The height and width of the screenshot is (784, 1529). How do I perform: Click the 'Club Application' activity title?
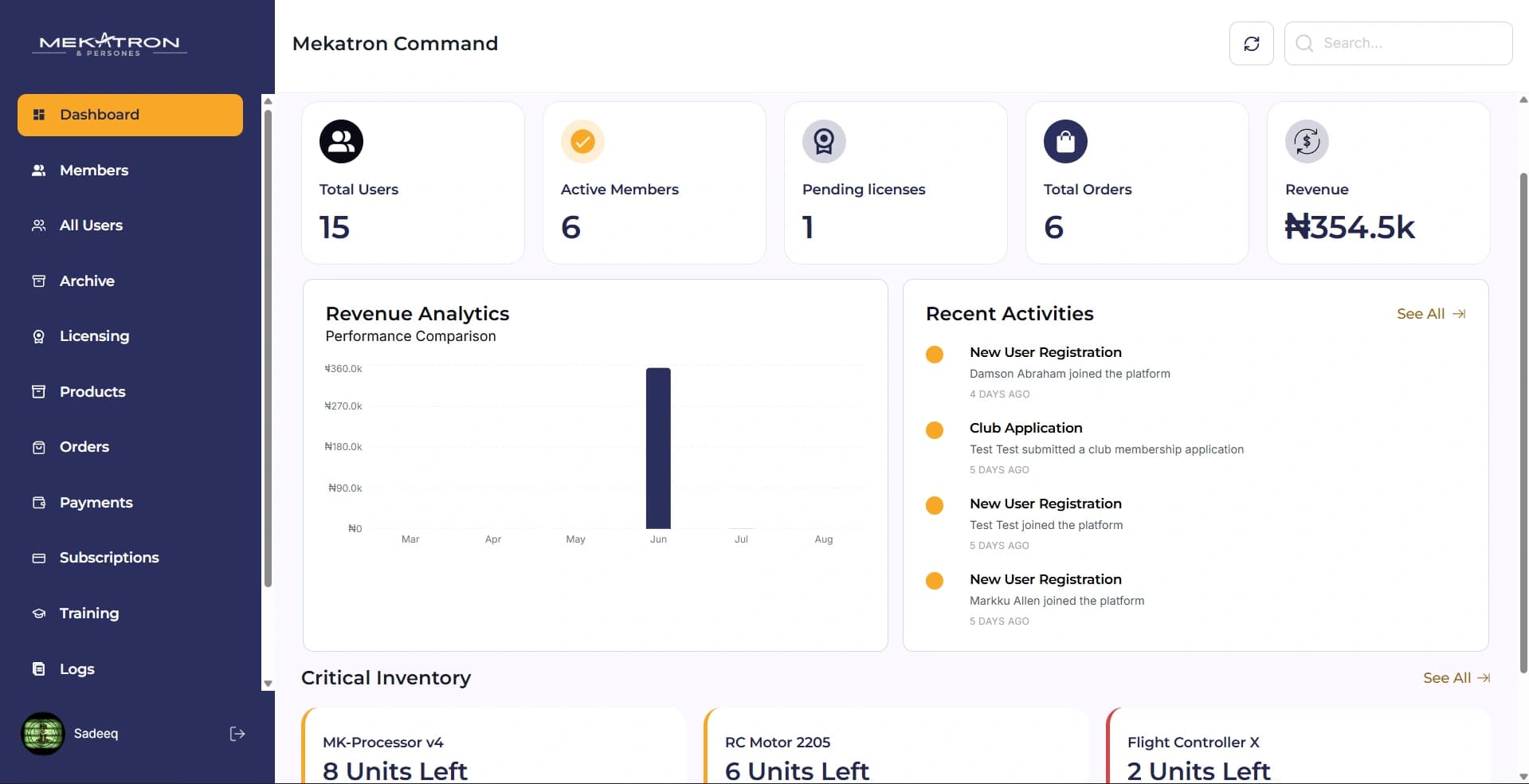click(x=1025, y=428)
